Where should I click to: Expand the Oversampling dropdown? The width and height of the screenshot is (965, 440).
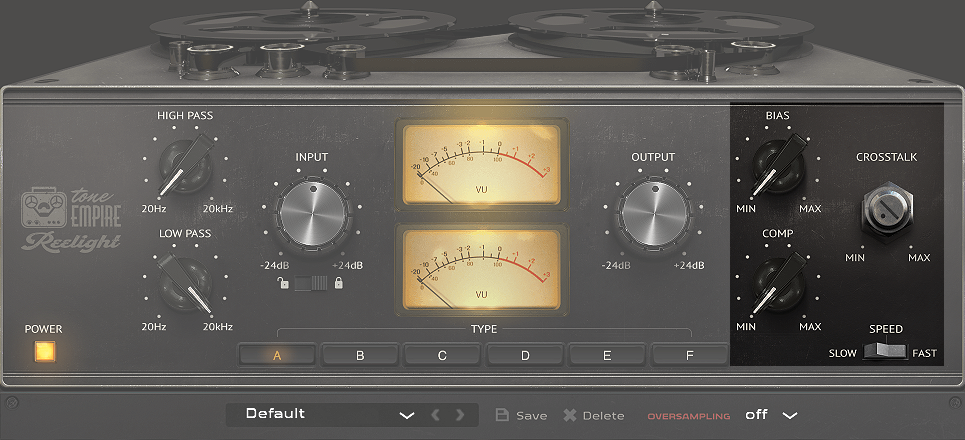click(790, 415)
